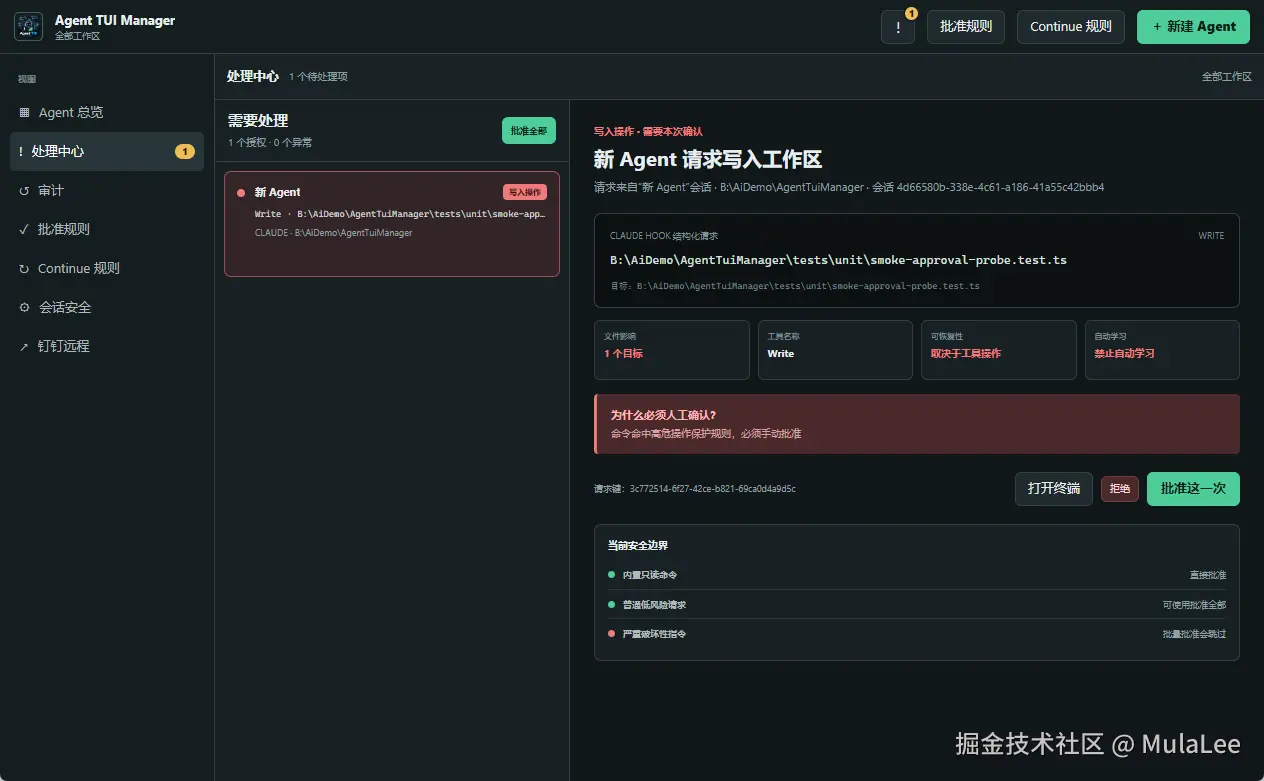Approve with 批准这一次 button
This screenshot has height=781, width=1264.
[x=1193, y=489]
